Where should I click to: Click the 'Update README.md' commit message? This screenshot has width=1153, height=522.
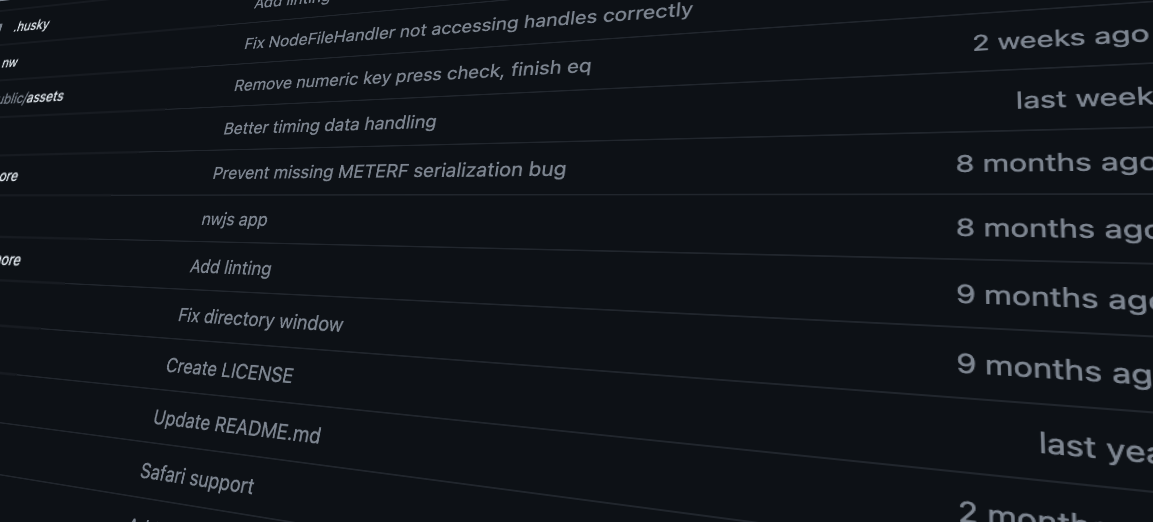click(x=236, y=427)
